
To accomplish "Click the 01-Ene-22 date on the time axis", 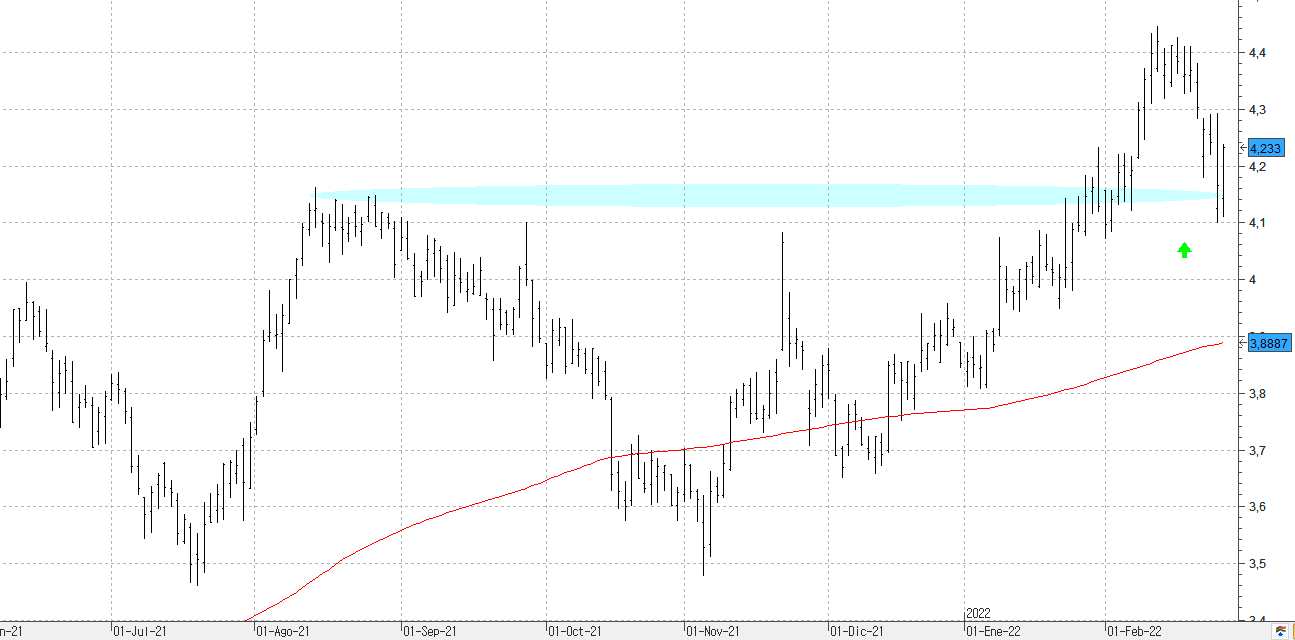I will point(993,632).
